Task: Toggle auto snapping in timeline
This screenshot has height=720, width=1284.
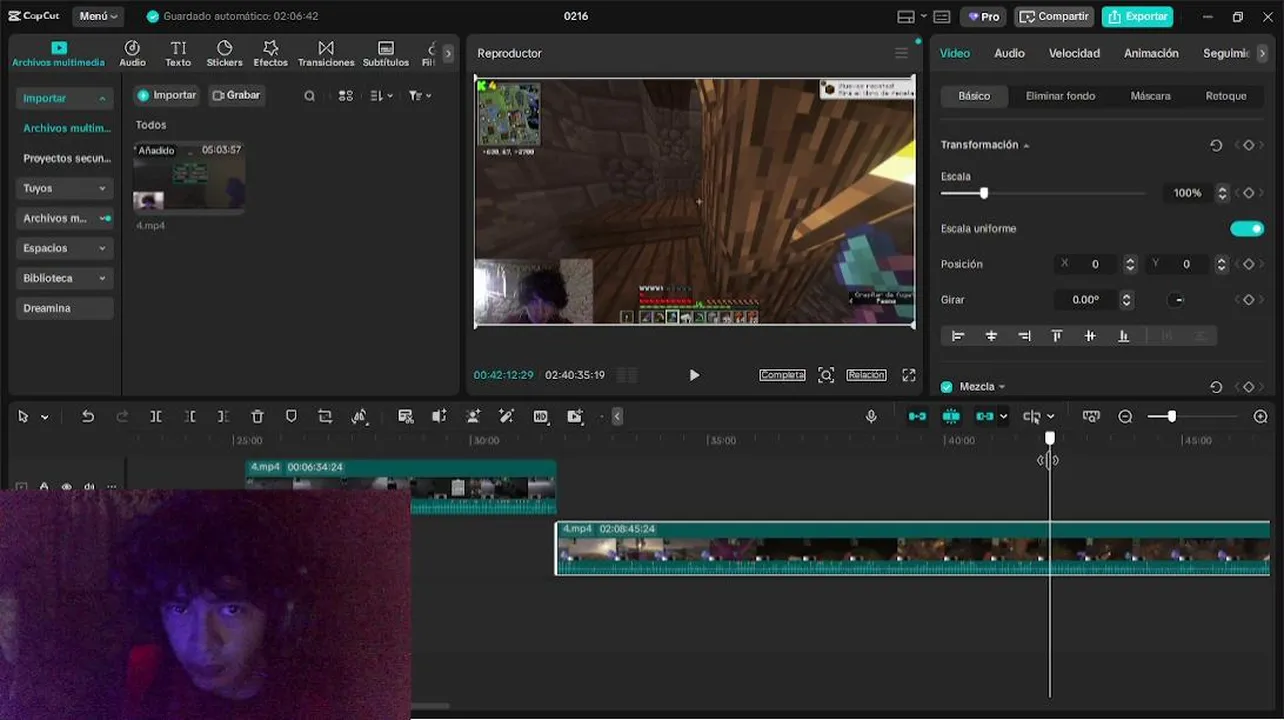Action: tap(951, 416)
